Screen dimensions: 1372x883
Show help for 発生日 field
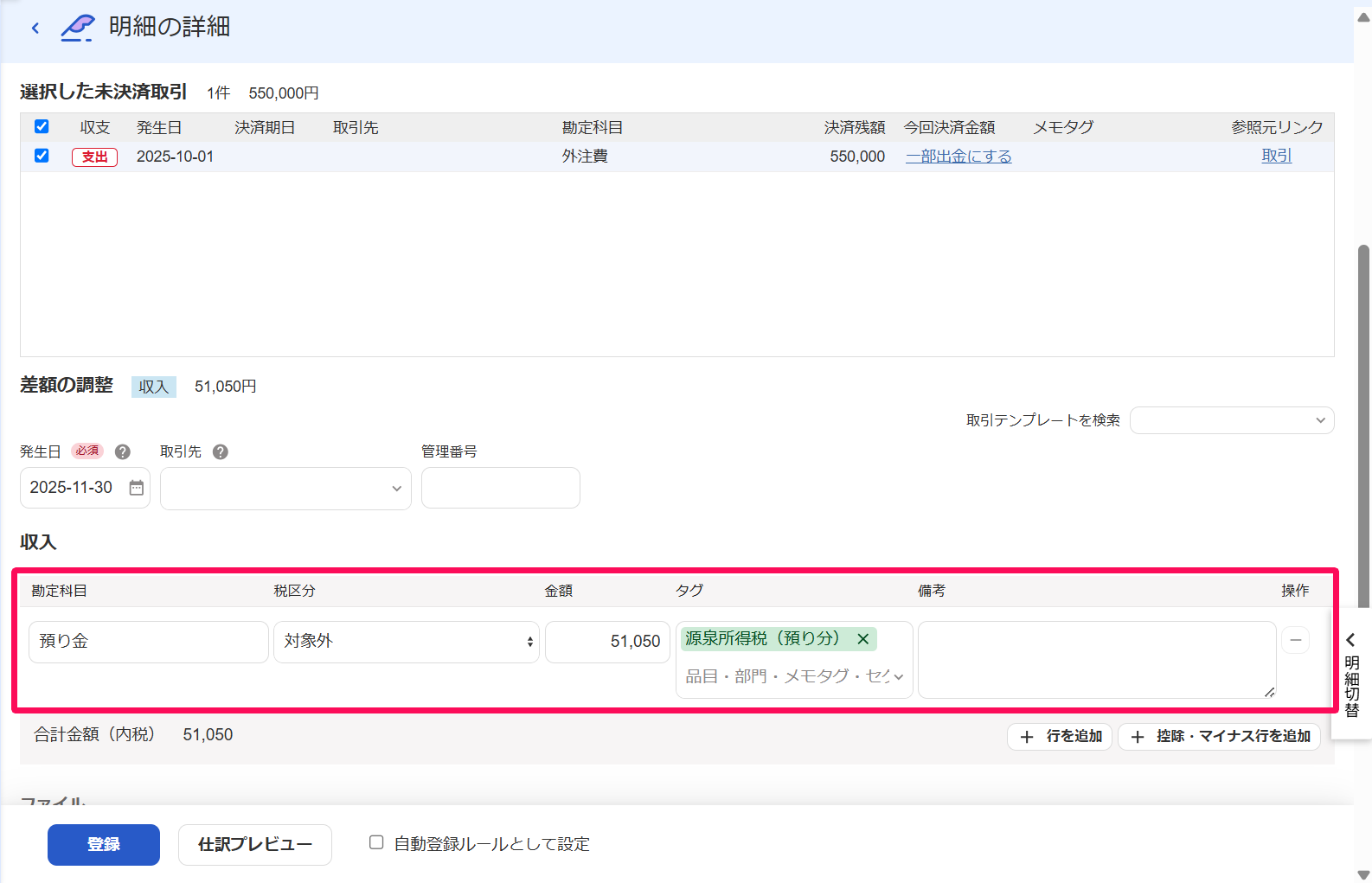[x=123, y=451]
